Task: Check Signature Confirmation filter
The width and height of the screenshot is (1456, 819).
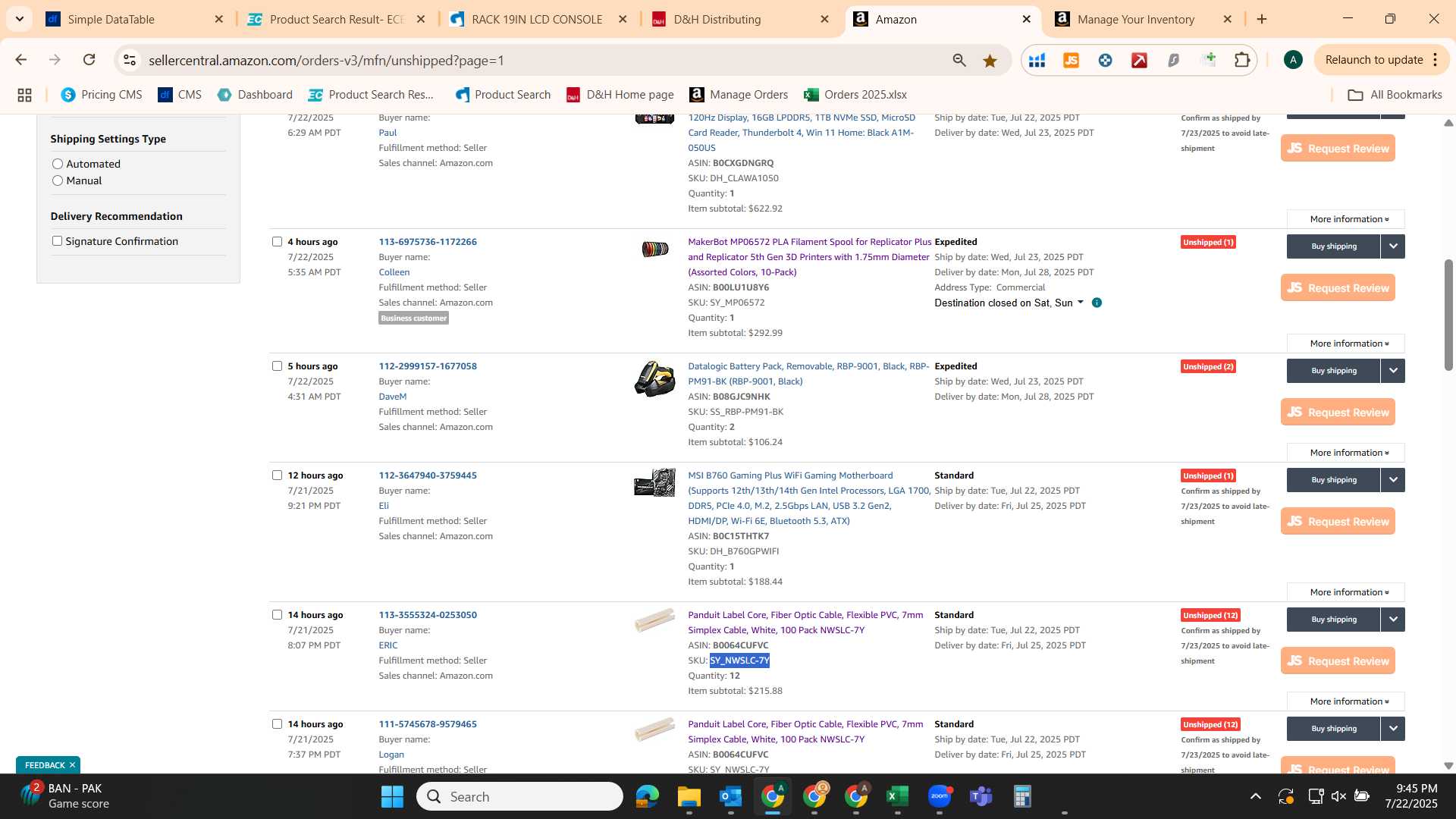Action: click(x=57, y=241)
